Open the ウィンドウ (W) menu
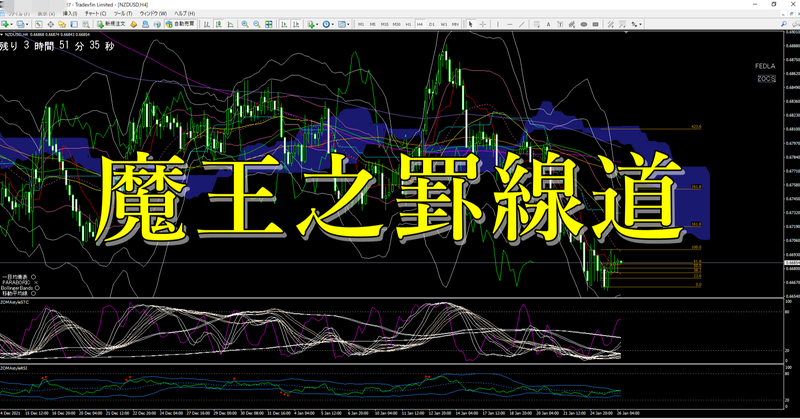Image resolution: width=800 pixels, height=419 pixels. tap(153, 13)
